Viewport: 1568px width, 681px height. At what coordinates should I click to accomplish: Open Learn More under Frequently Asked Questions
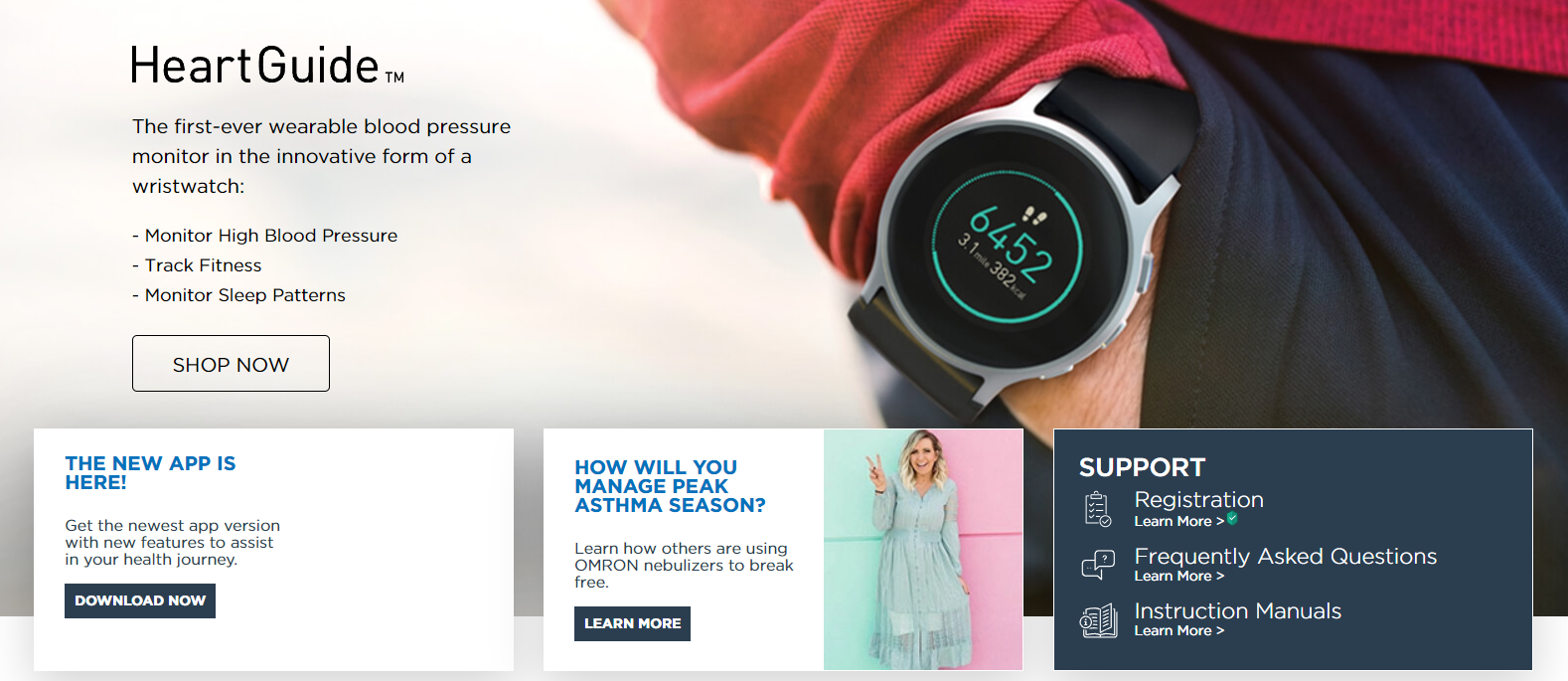tap(1178, 576)
